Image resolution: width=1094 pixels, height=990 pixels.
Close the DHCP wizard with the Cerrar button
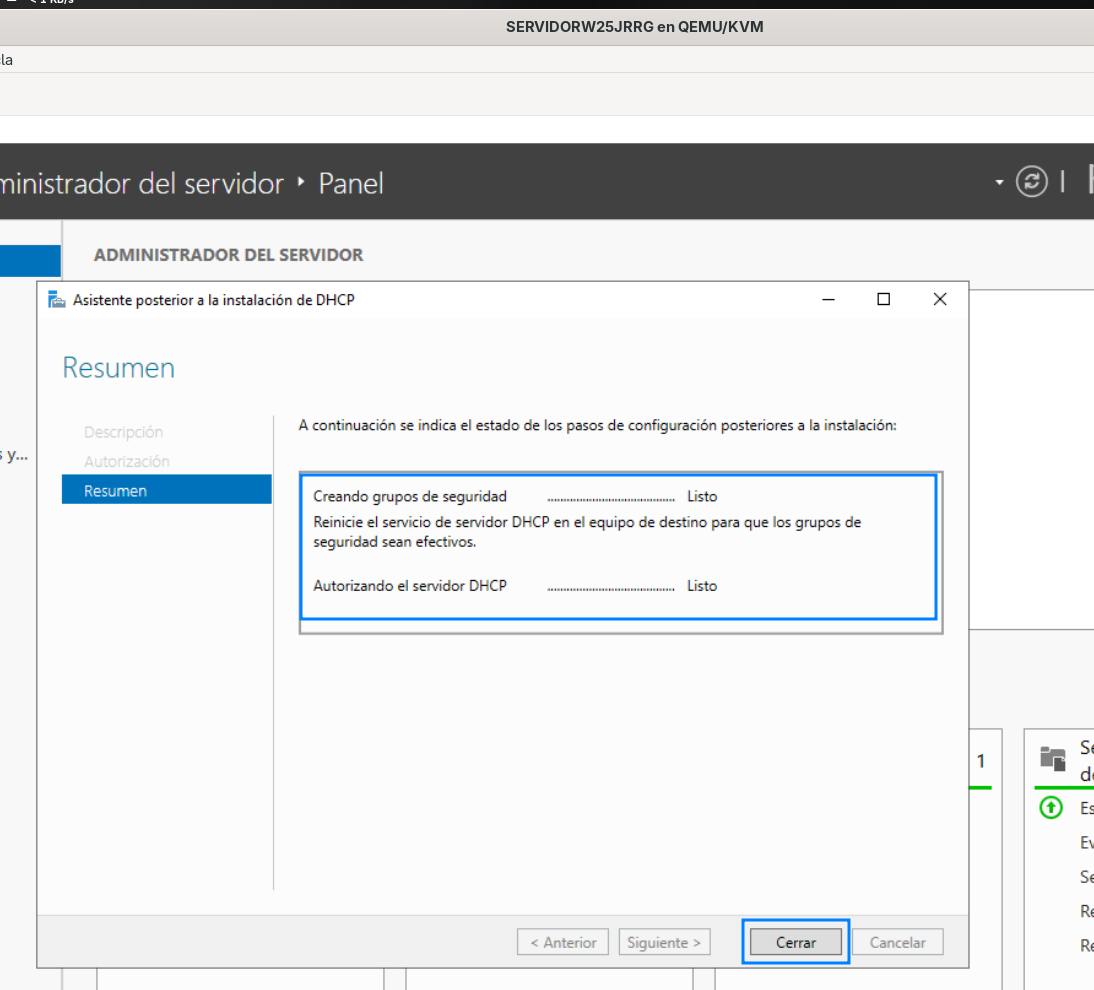point(795,942)
